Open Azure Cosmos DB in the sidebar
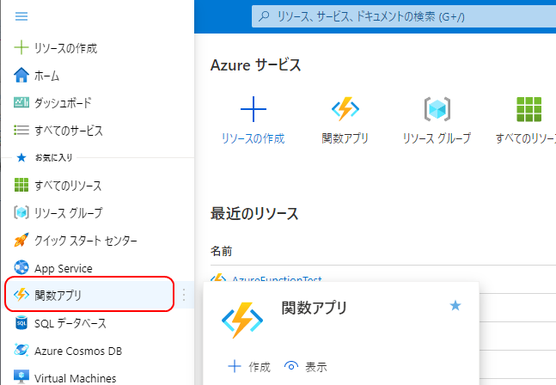The height and width of the screenshot is (385, 556). (68, 351)
